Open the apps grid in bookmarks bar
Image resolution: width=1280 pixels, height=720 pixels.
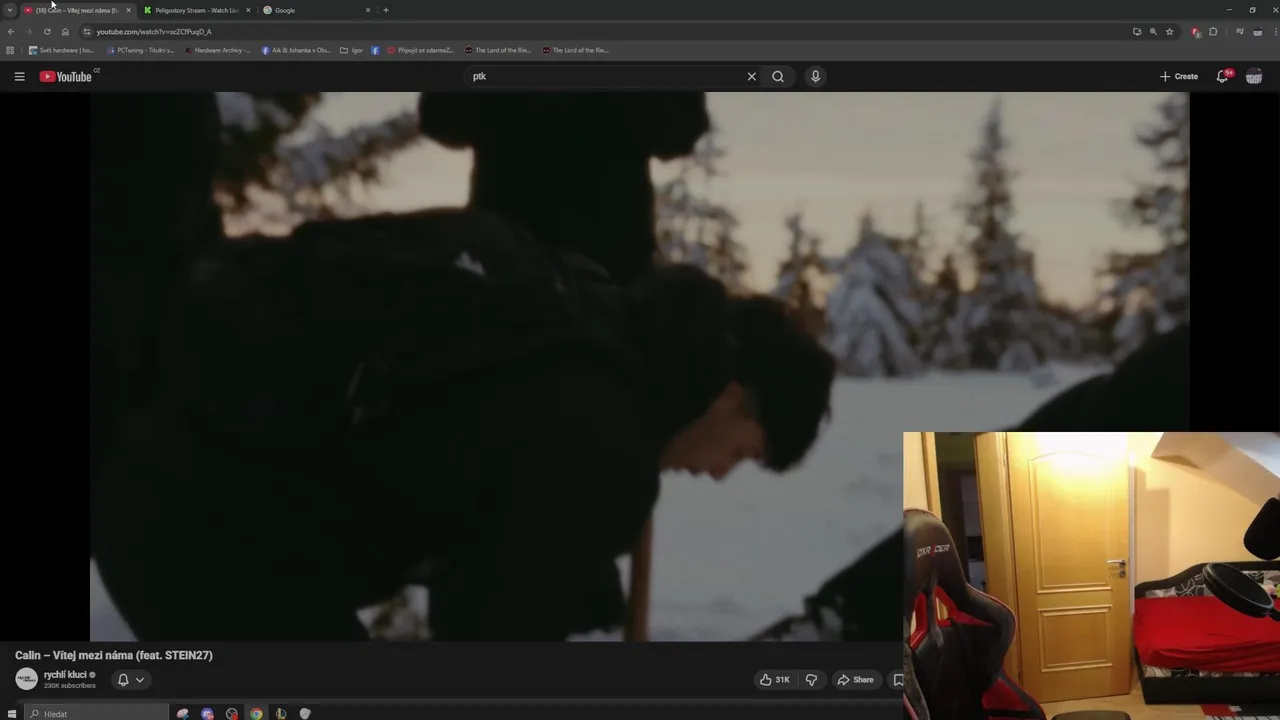(10, 50)
